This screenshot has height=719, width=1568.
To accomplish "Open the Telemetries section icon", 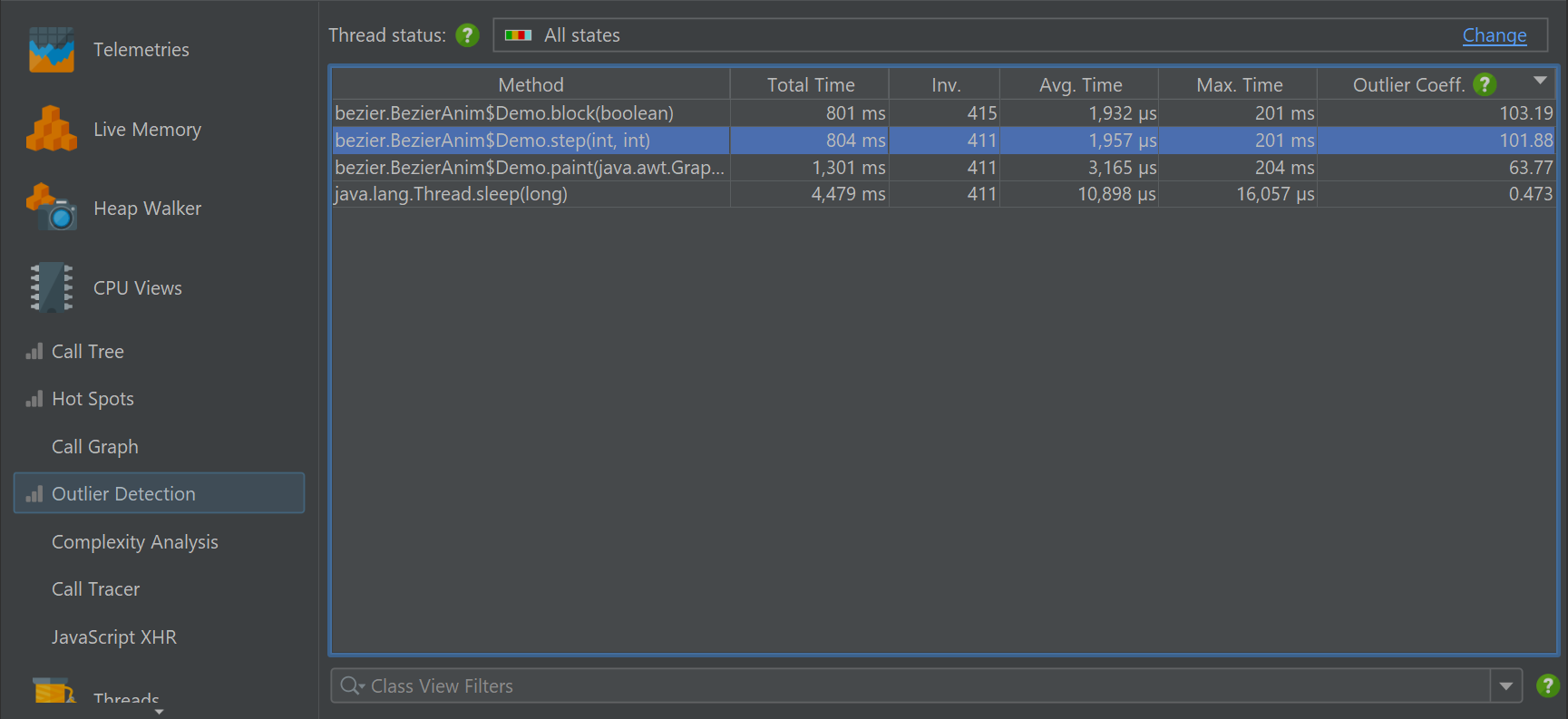I will [x=51, y=50].
